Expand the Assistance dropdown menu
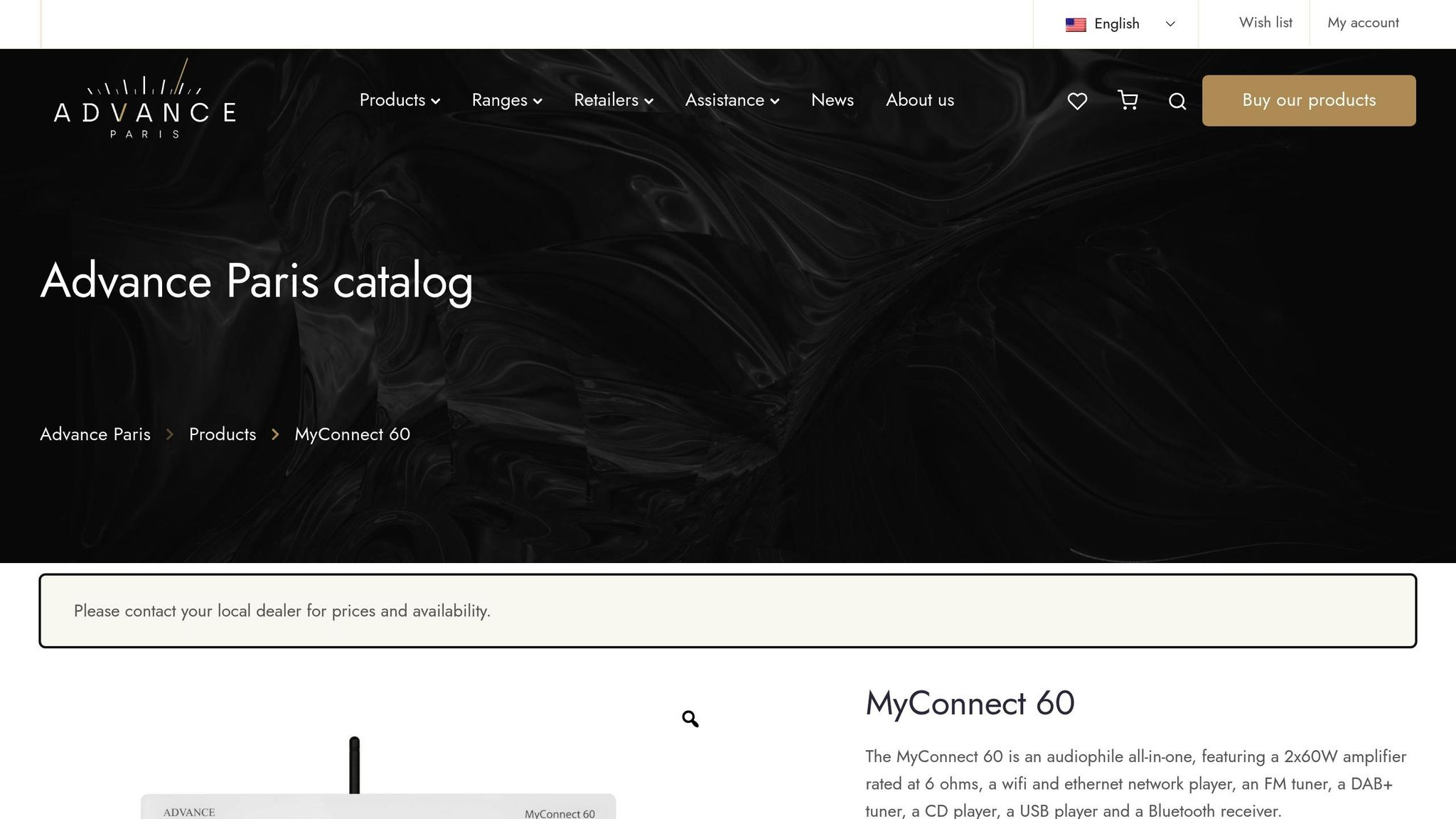 [x=732, y=100]
